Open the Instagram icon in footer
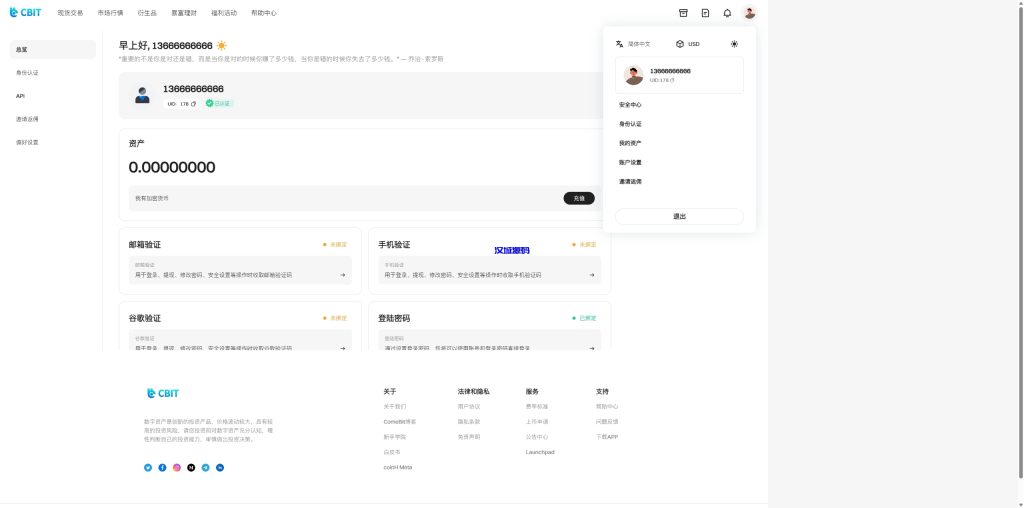 point(176,468)
